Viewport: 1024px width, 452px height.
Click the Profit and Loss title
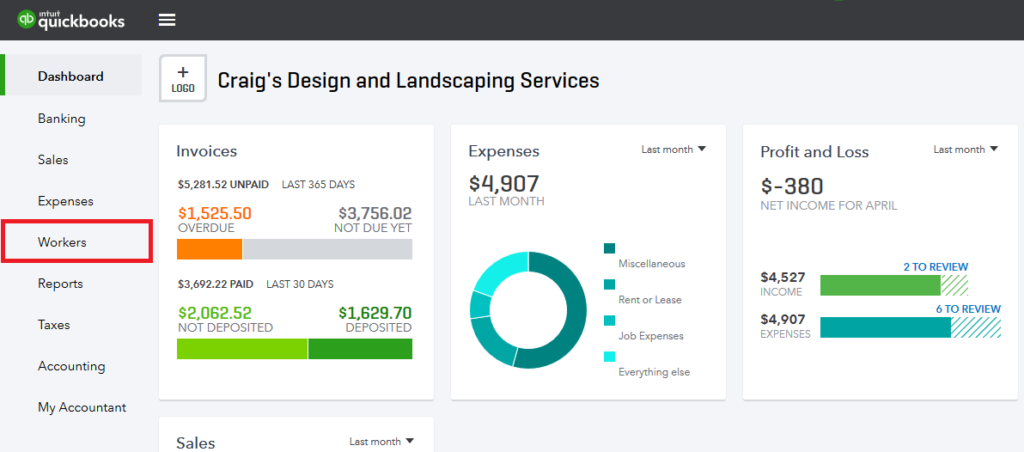coord(814,152)
